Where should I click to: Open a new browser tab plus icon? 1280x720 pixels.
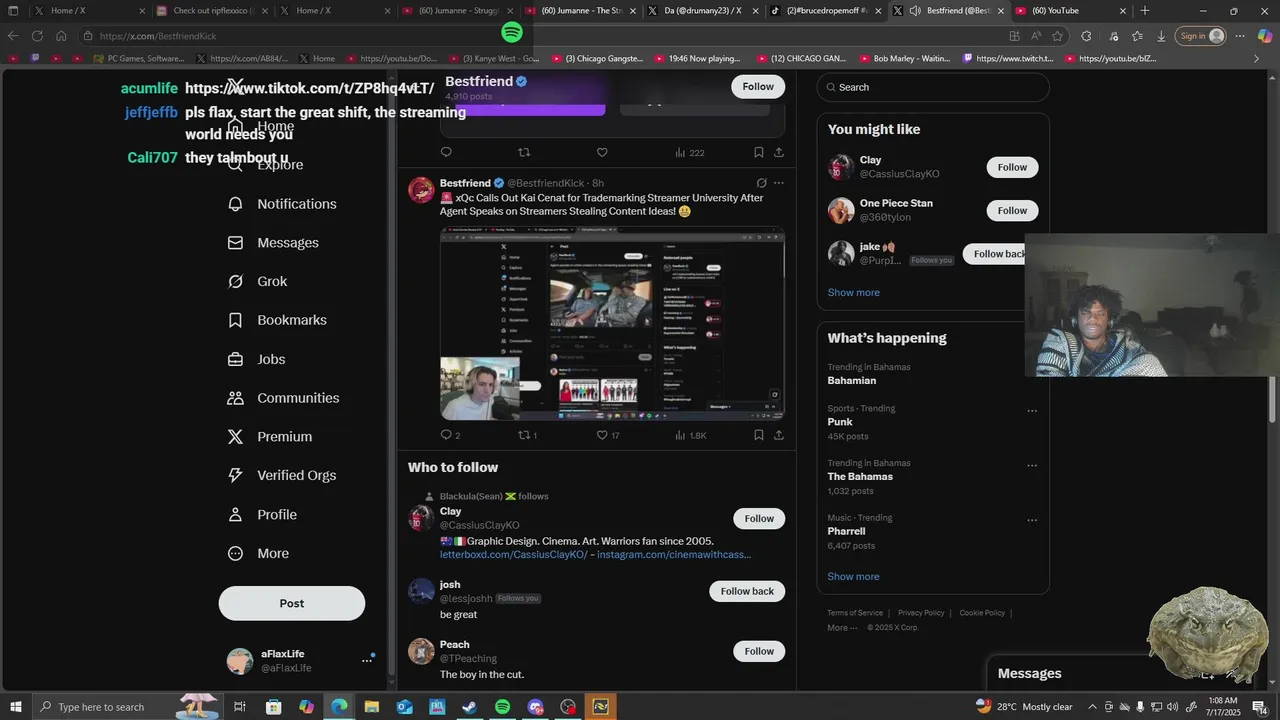[x=1145, y=11]
